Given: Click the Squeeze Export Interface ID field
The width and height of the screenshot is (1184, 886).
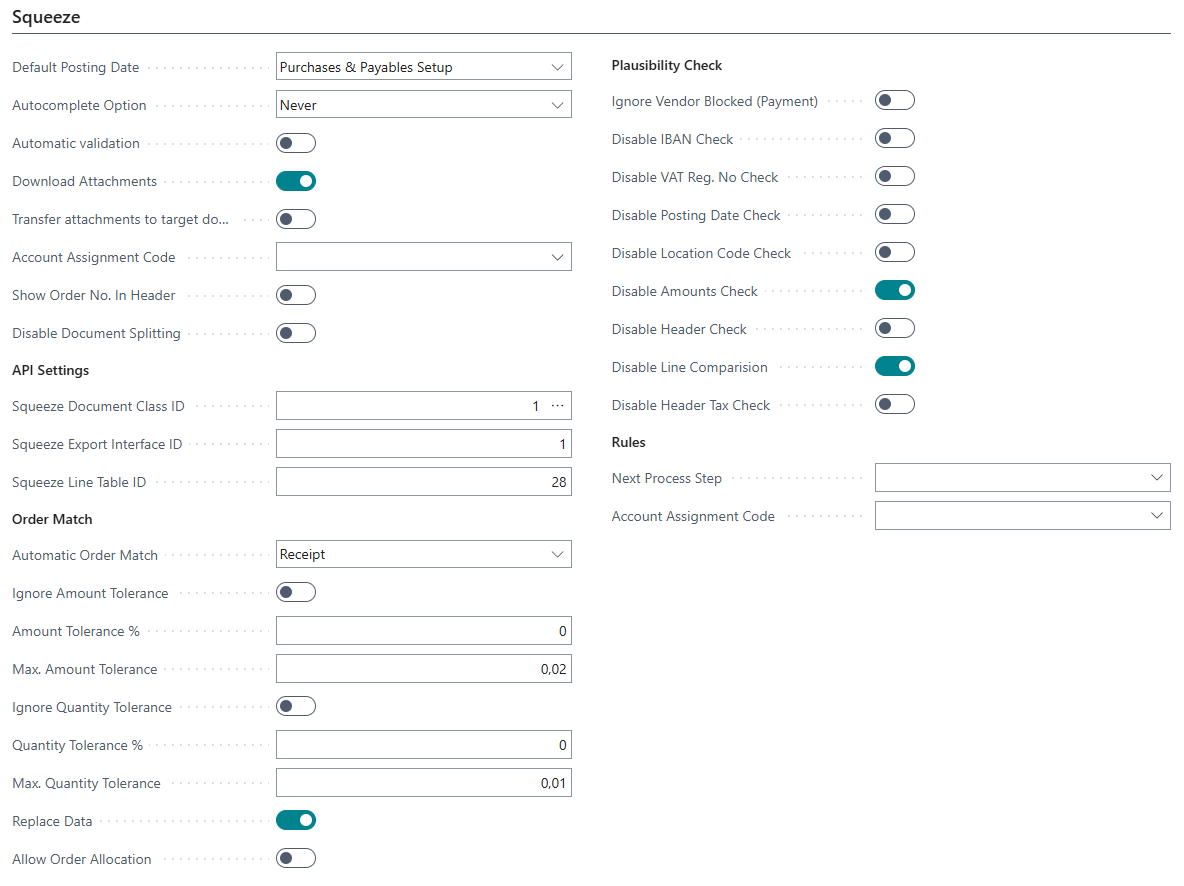Looking at the screenshot, I should (423, 444).
